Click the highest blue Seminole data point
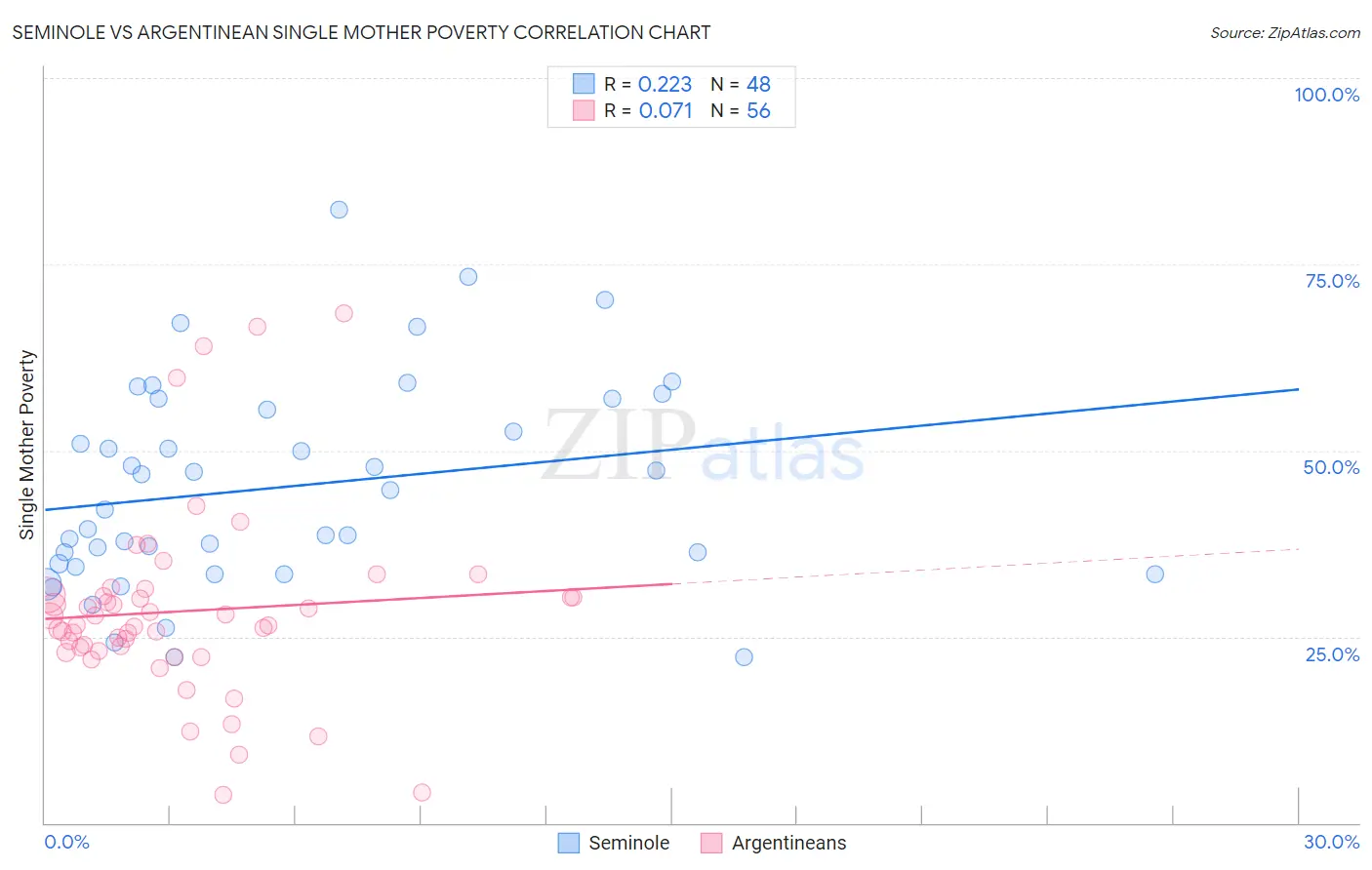The image size is (1372, 870). click(339, 210)
